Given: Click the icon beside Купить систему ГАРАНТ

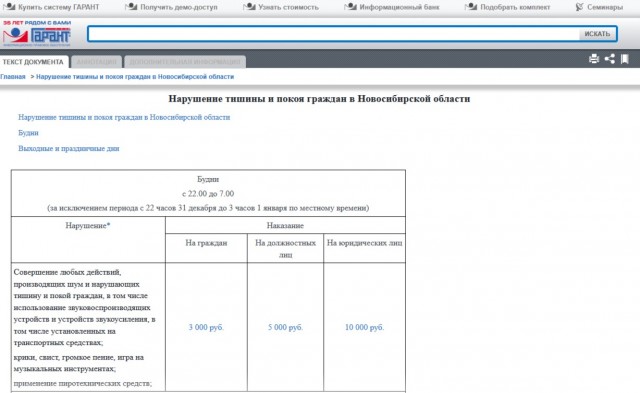Looking at the screenshot, I should (x=9, y=7).
